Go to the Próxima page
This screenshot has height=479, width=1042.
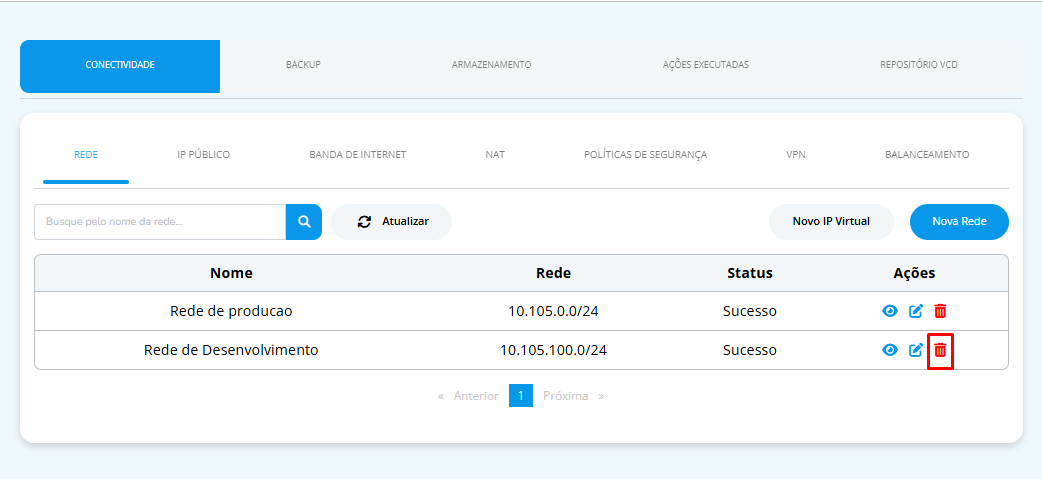573,396
